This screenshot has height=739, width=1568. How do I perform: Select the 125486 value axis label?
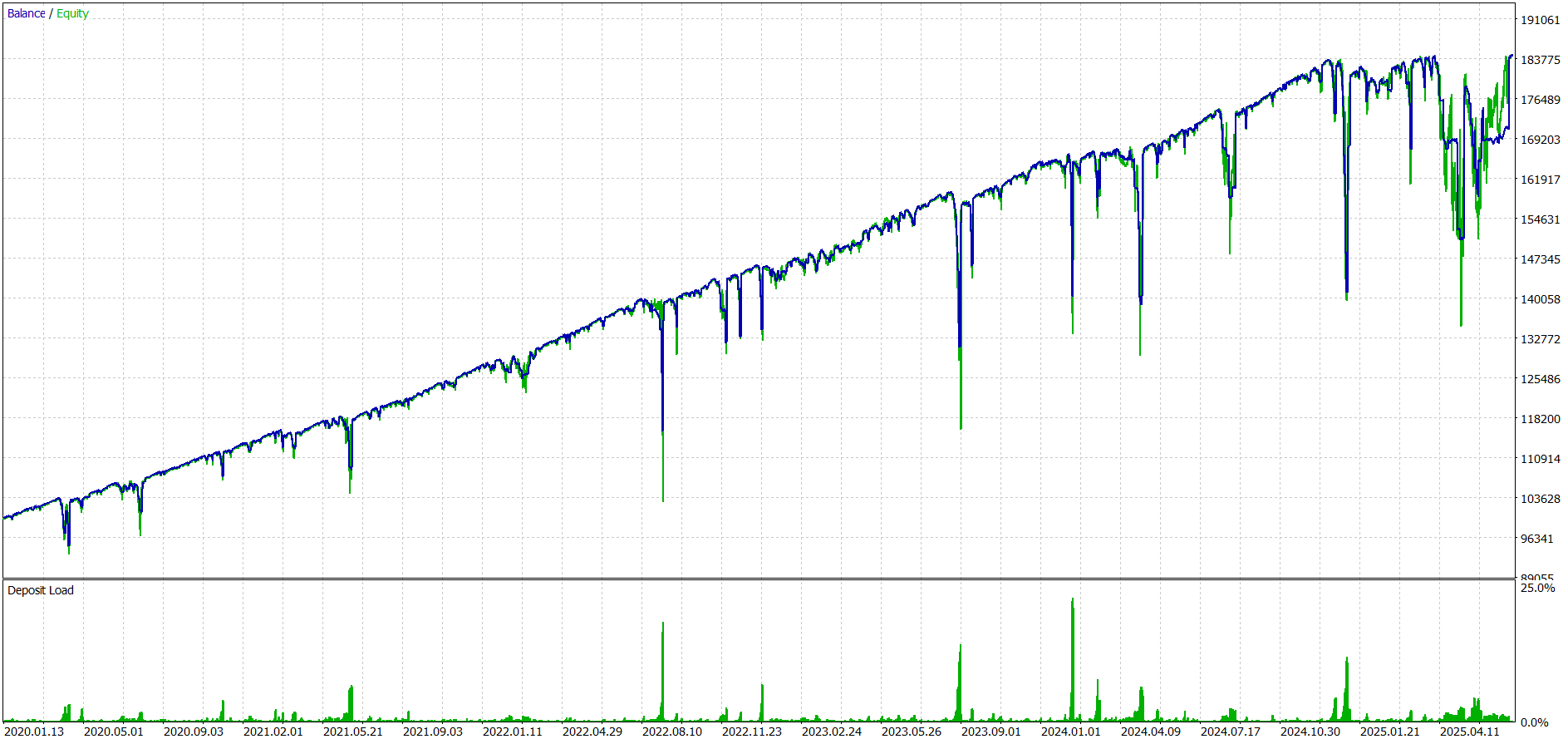[1540, 379]
